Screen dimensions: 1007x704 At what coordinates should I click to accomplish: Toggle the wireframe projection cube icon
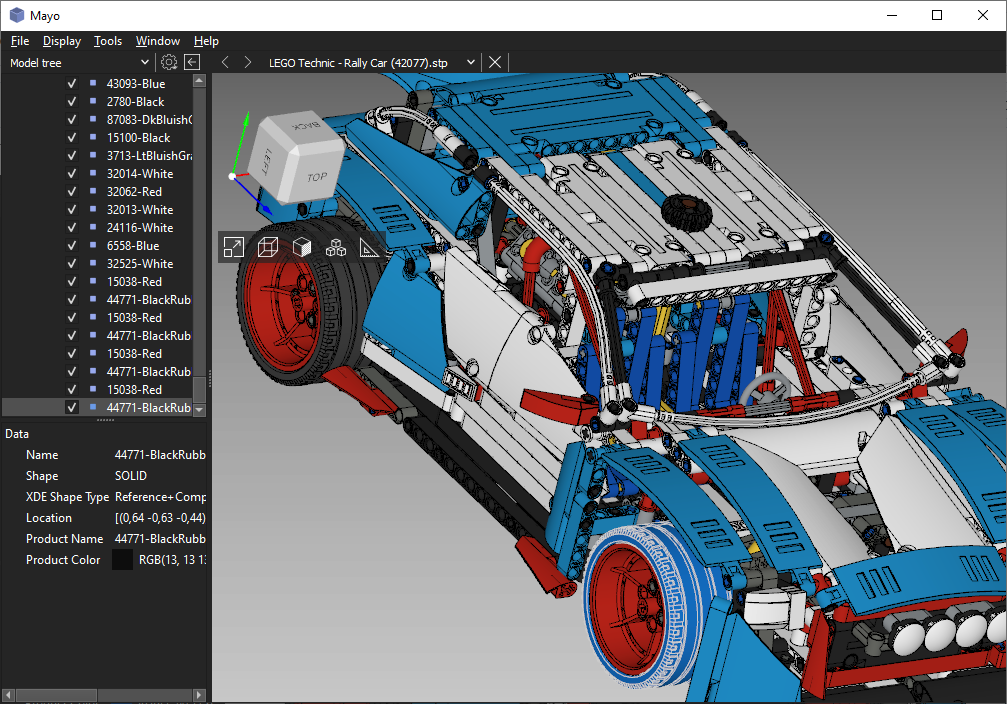click(268, 247)
